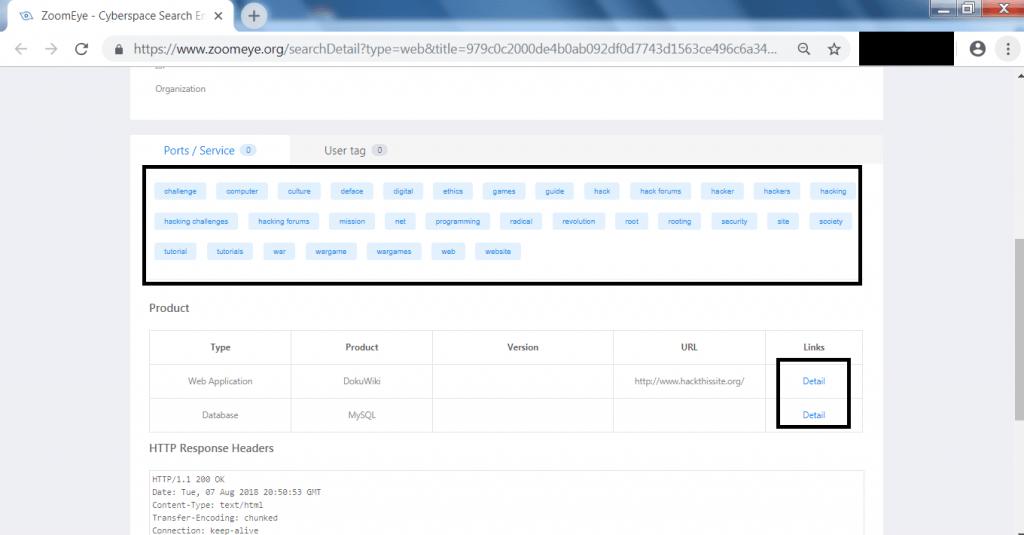This screenshot has height=535, width=1024.
Task: Click the page vertical scrollbar thumb
Action: pyautogui.click(x=1019, y=329)
